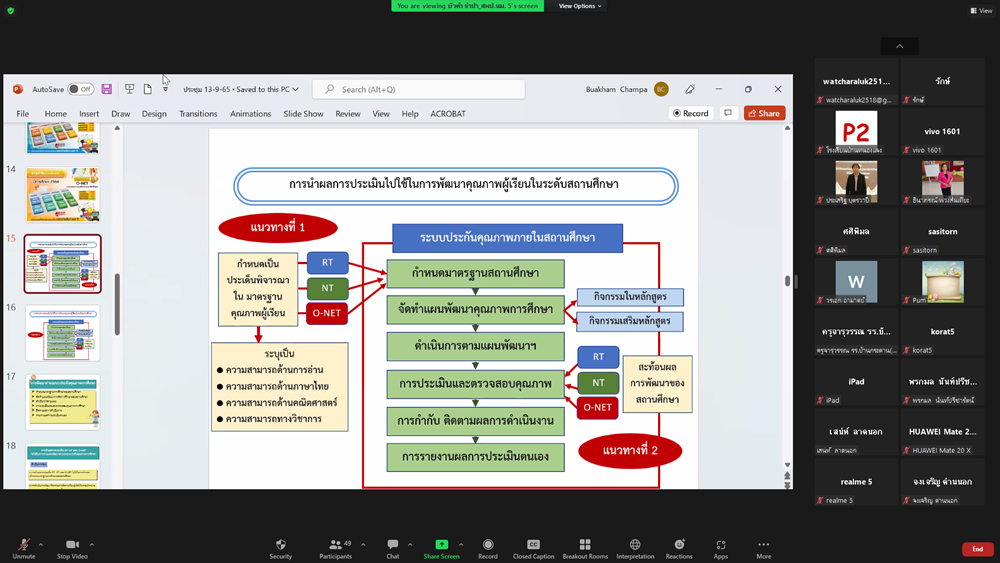Click the slide panel scrollbar thumb
Image resolution: width=1000 pixels, height=563 pixels.
(117, 304)
